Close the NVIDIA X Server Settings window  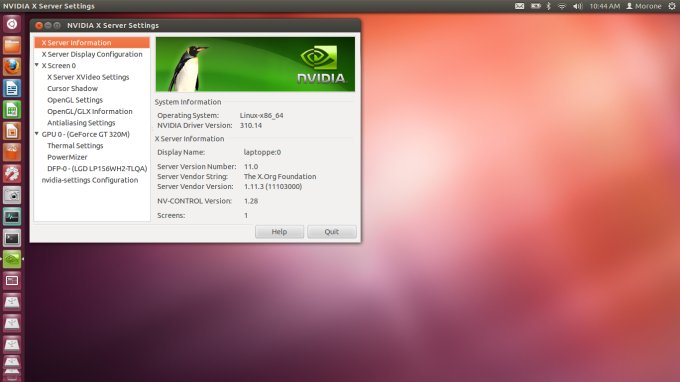pyautogui.click(x=39, y=26)
